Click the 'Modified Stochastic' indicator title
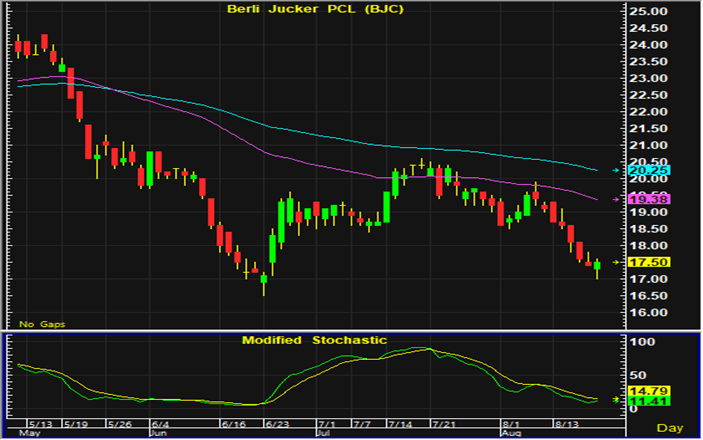703x440 pixels. pyautogui.click(x=314, y=340)
